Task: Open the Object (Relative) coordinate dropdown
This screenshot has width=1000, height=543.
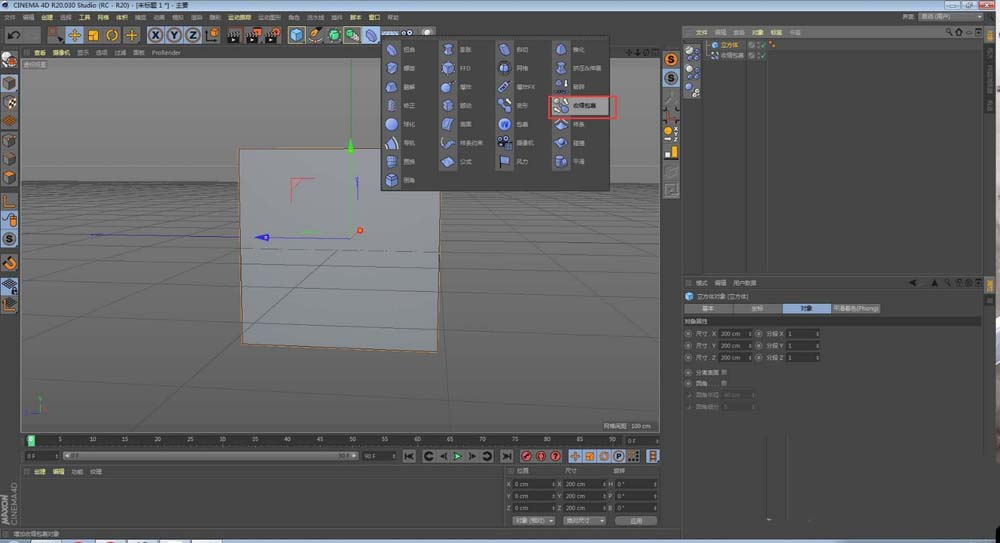Action: pyautogui.click(x=533, y=520)
